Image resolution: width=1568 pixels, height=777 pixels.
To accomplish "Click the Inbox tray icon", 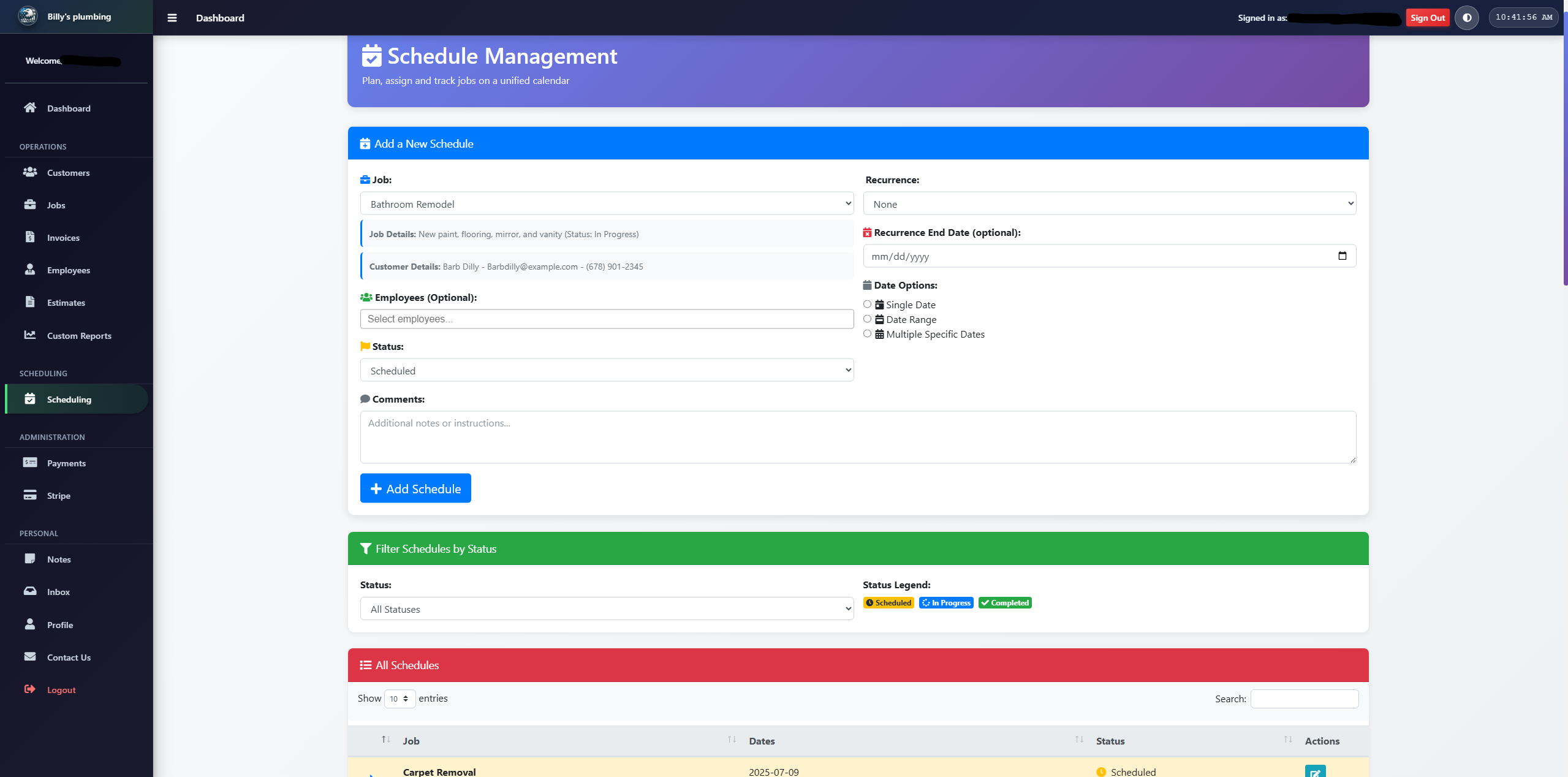I will pyautogui.click(x=30, y=591).
